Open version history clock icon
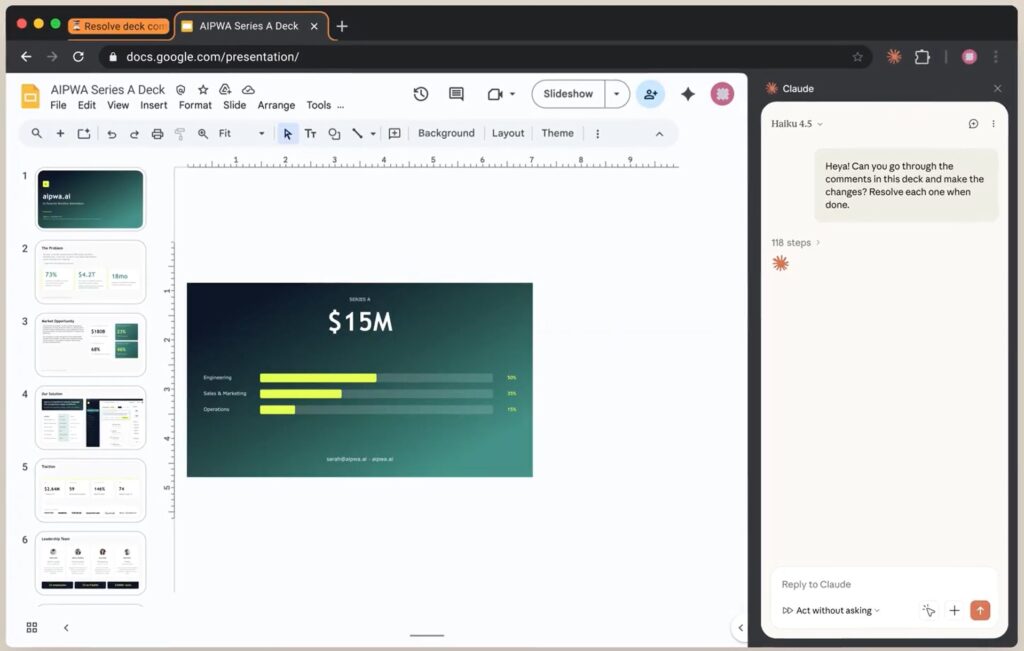The height and width of the screenshot is (651, 1024). coord(421,94)
